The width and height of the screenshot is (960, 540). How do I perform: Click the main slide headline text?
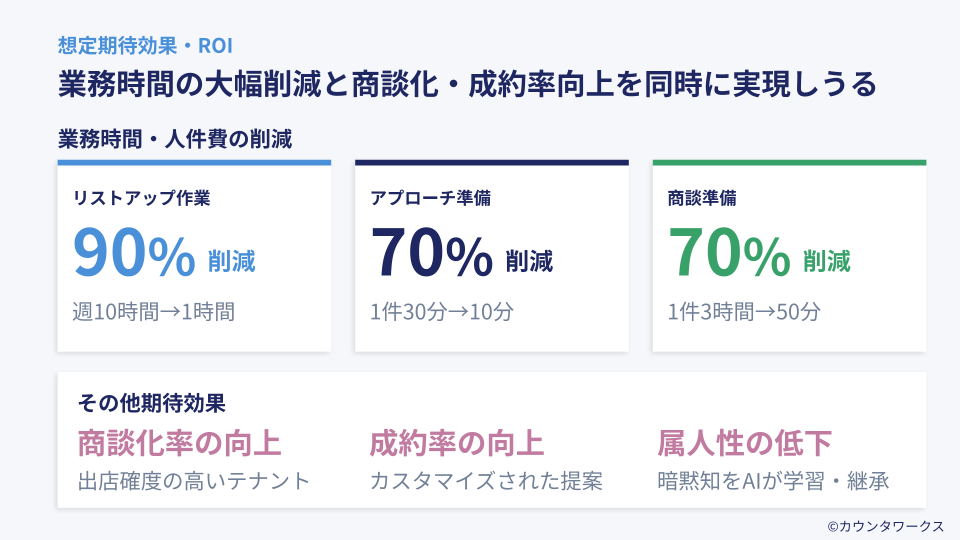coord(467,84)
